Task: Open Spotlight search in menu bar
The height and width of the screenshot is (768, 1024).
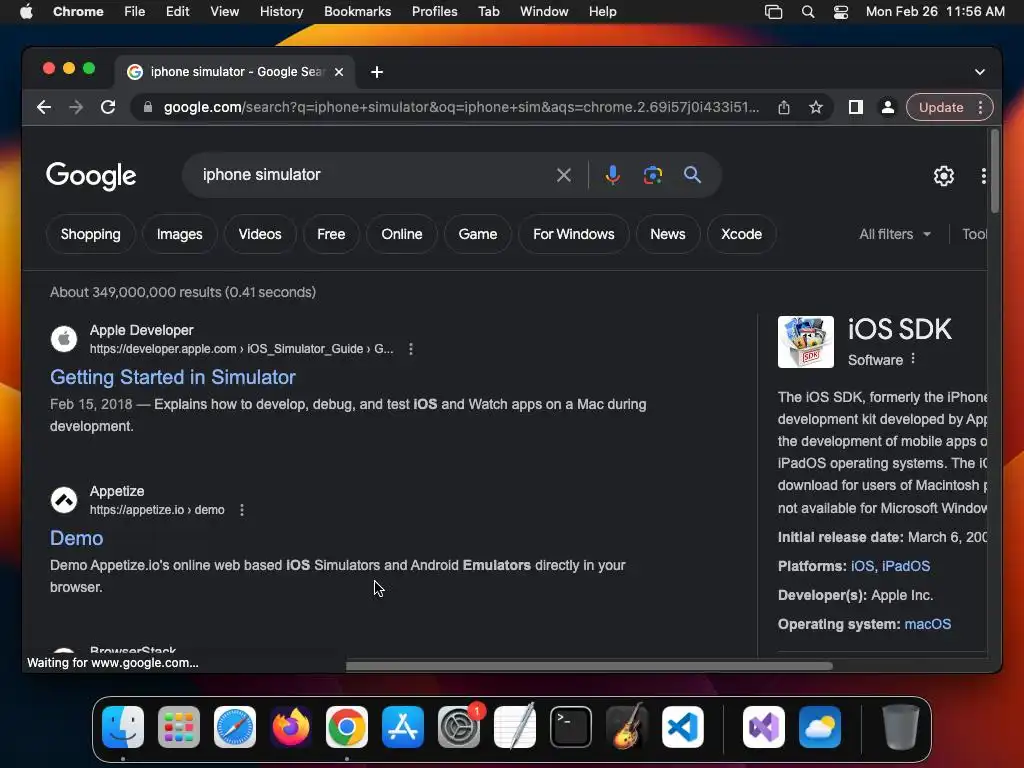Action: (808, 12)
